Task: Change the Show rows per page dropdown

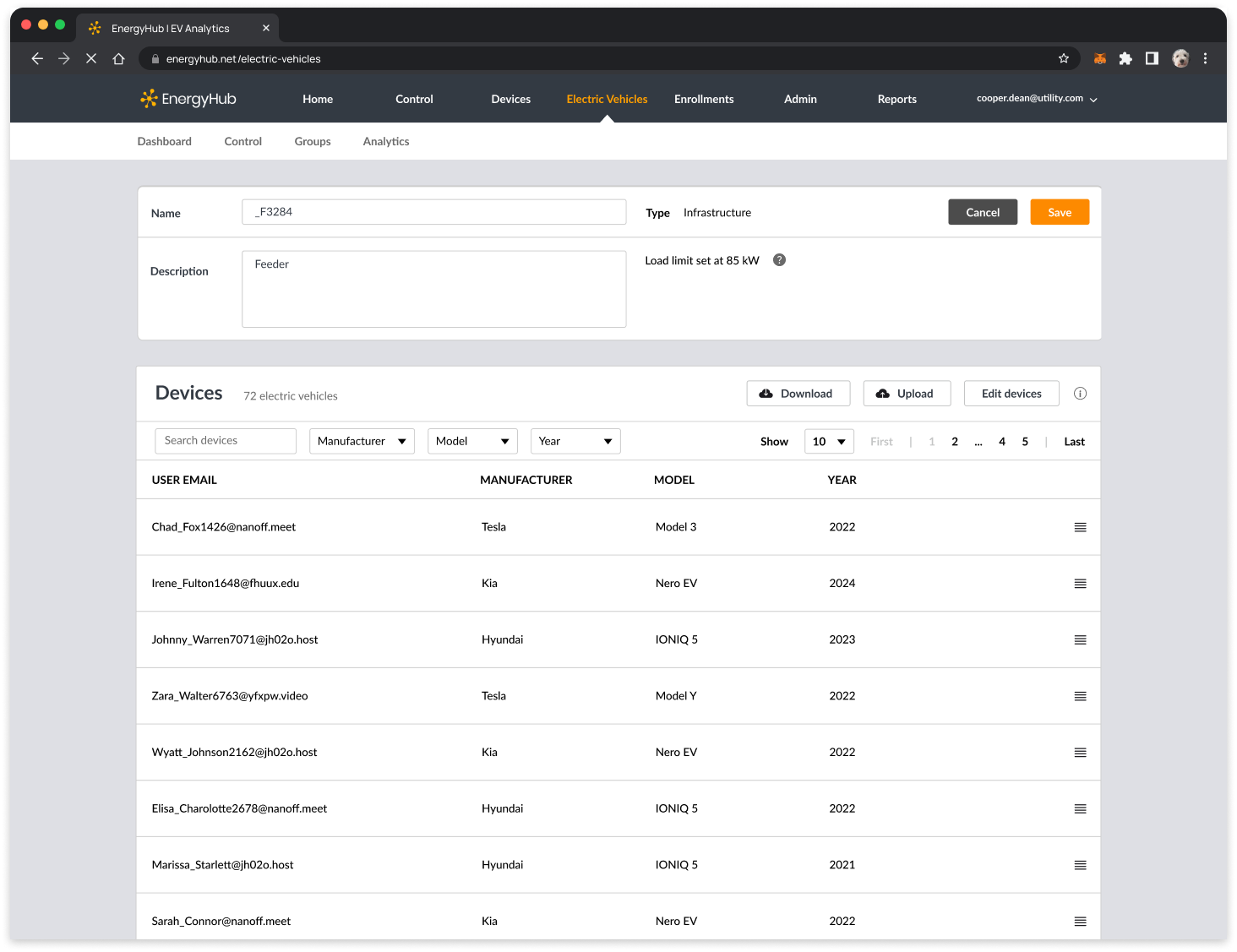Action: 829,441
